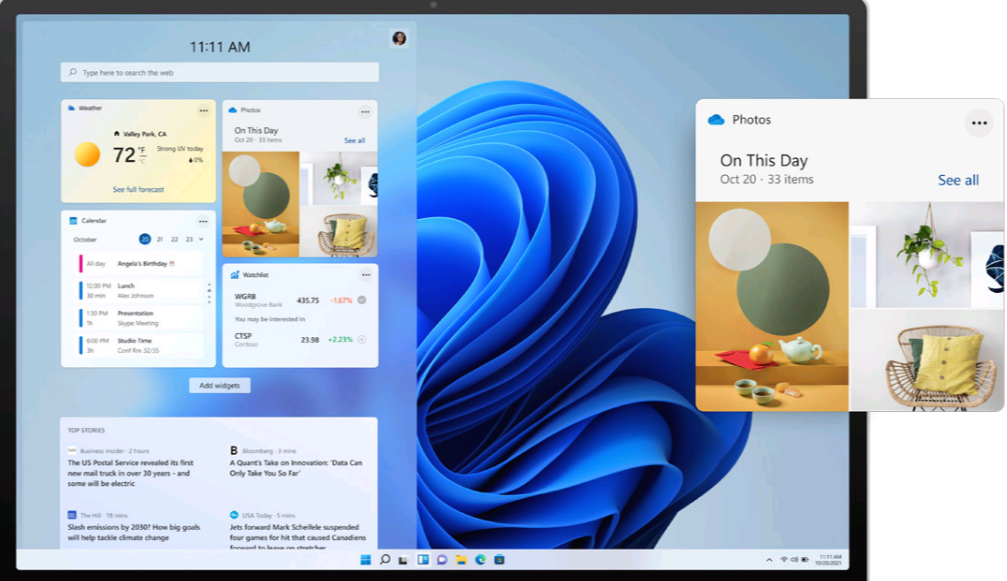The height and width of the screenshot is (581, 1007).
Task: Open teapot still-life photo in small Photos widget
Action: click(x=261, y=204)
